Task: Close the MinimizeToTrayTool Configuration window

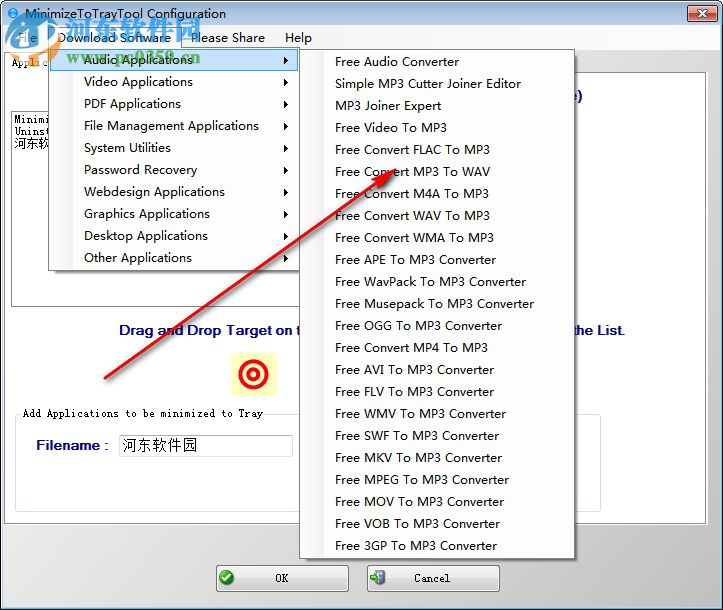Action: (x=702, y=13)
